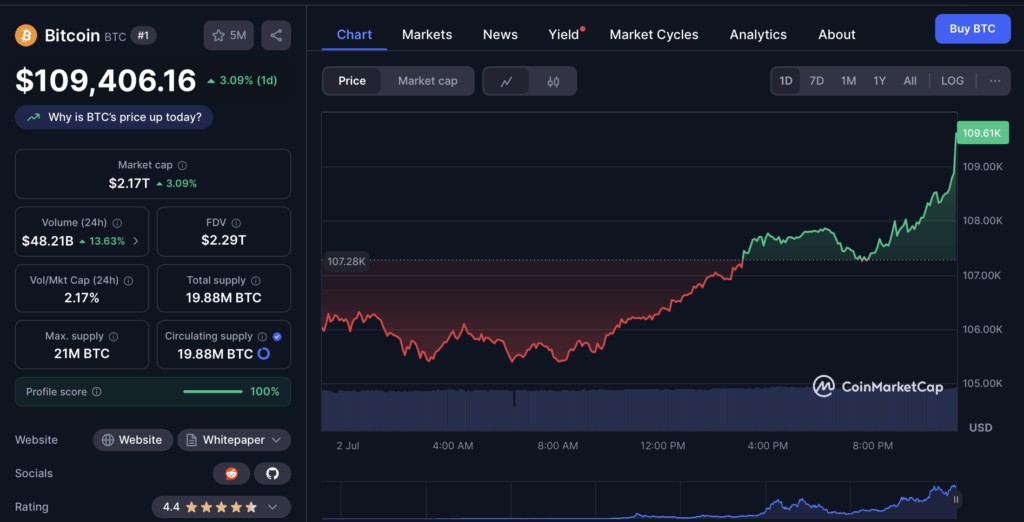
Task: Click the $2.29T FDV value
Action: point(224,240)
